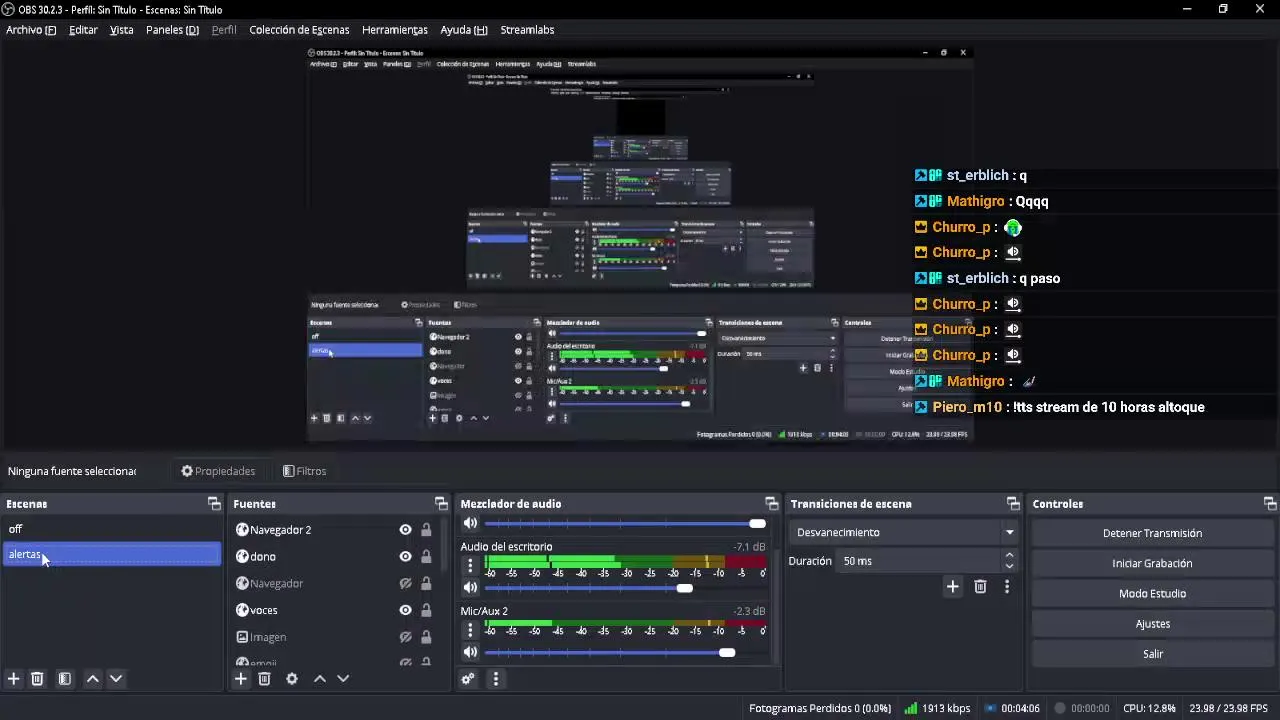Screen dimensions: 1280x720
Task: Move scene down with Escenas down arrow
Action: point(116,679)
